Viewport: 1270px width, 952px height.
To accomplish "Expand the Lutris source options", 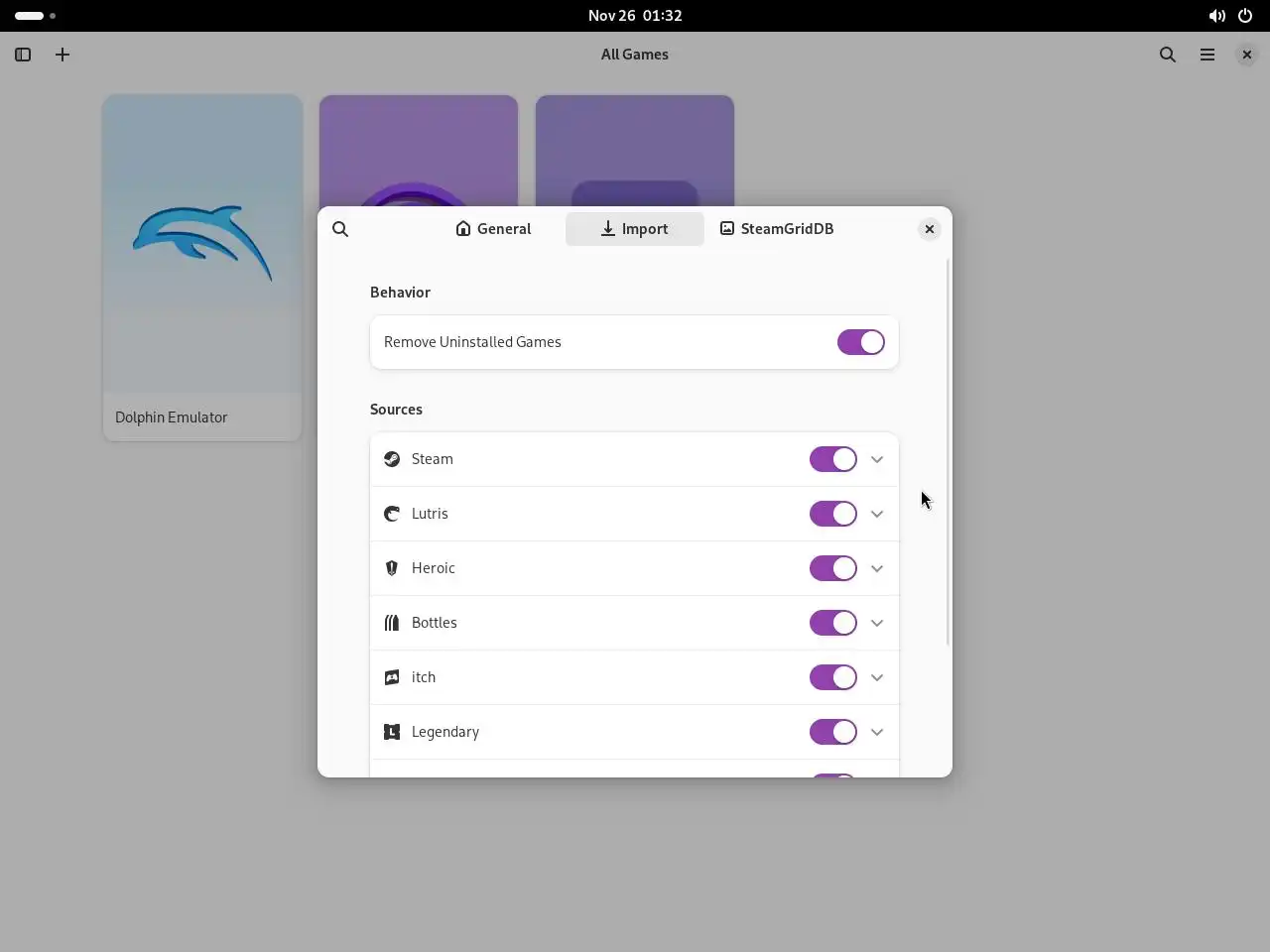I will pos(877,514).
